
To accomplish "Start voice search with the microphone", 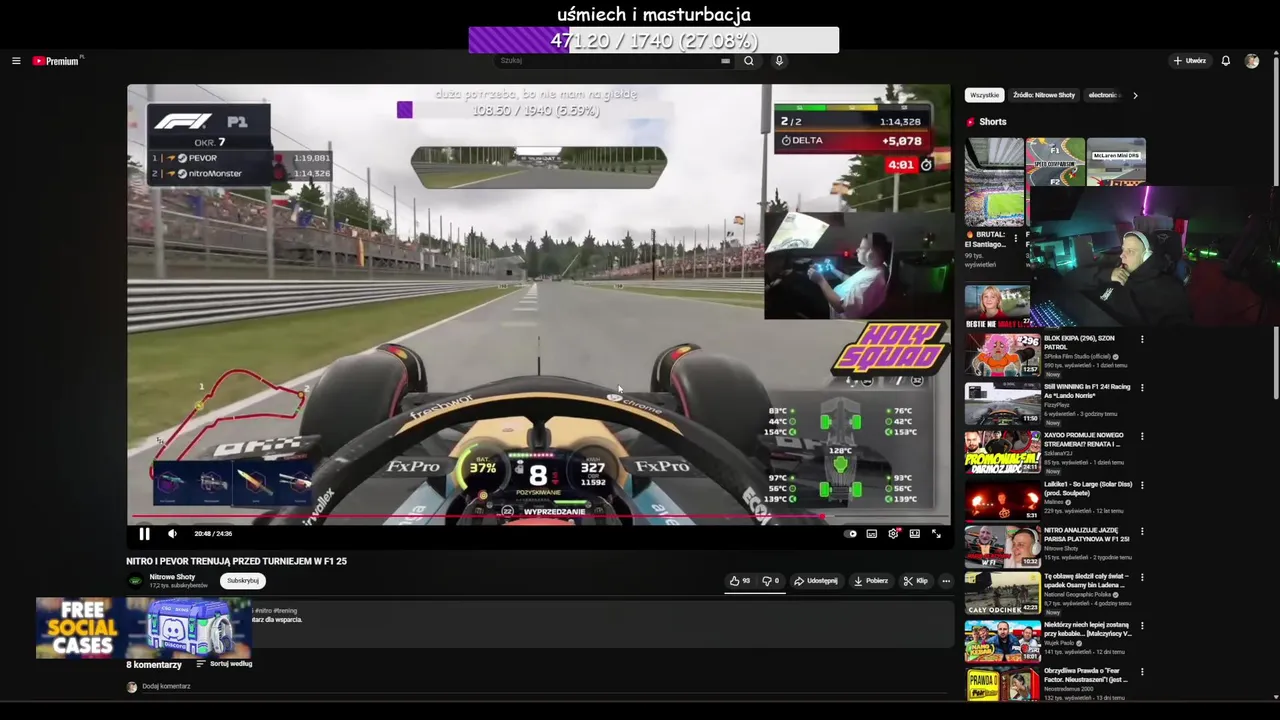I will [779, 61].
